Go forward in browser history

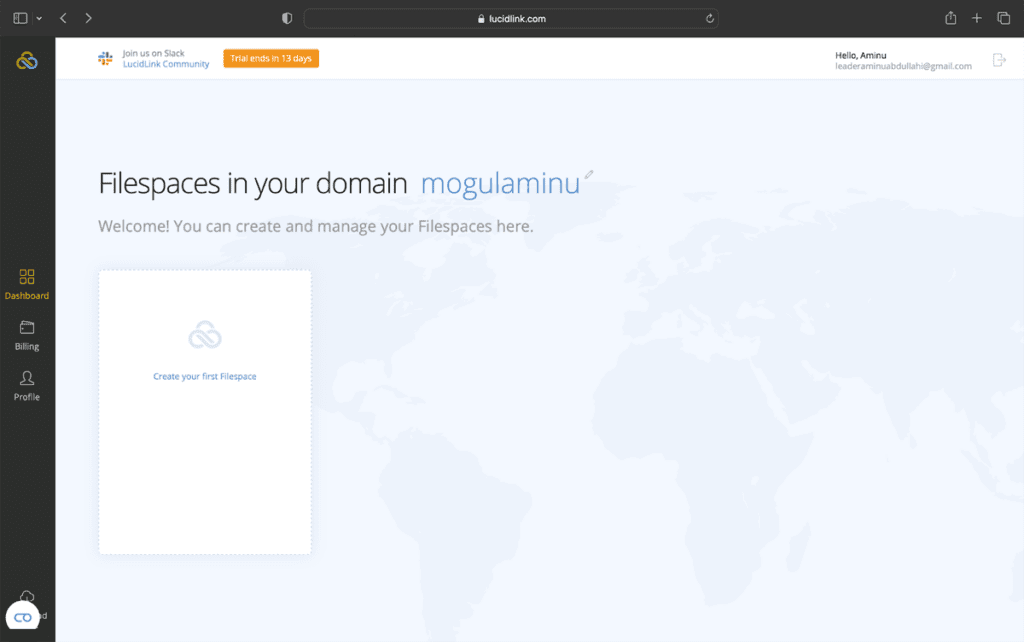click(88, 18)
